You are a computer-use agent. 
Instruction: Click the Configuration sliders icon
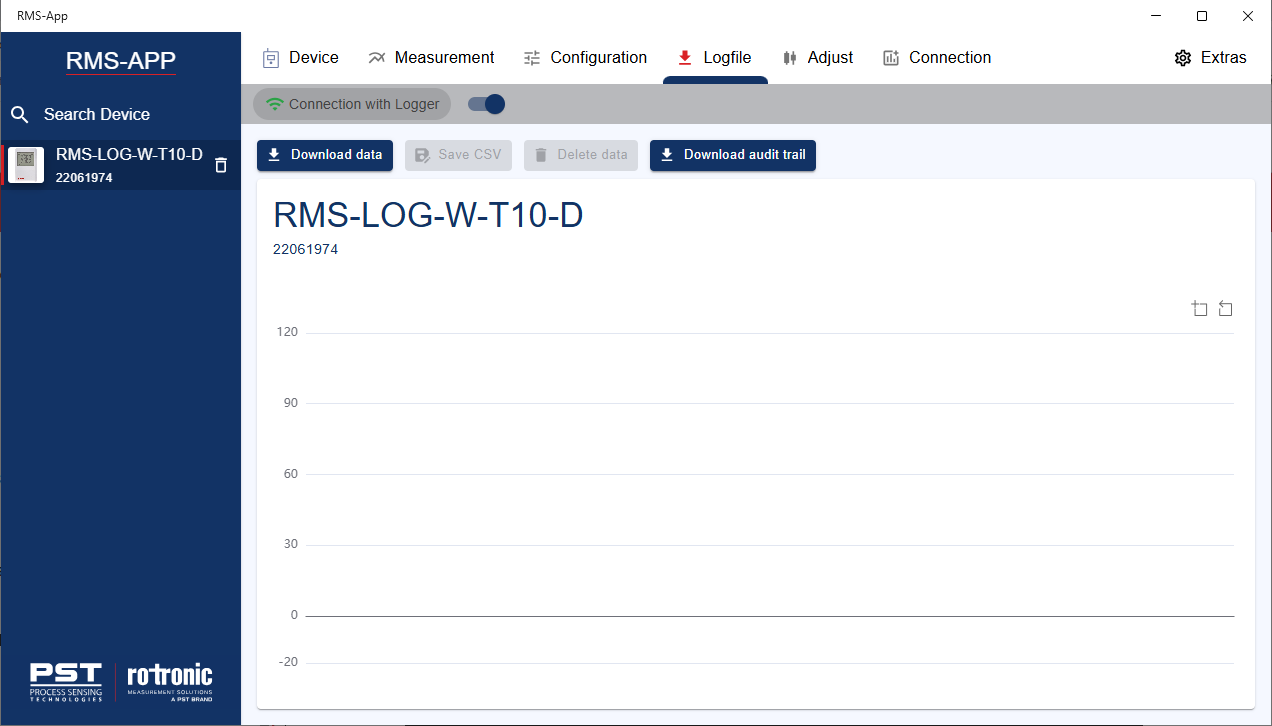click(x=532, y=58)
